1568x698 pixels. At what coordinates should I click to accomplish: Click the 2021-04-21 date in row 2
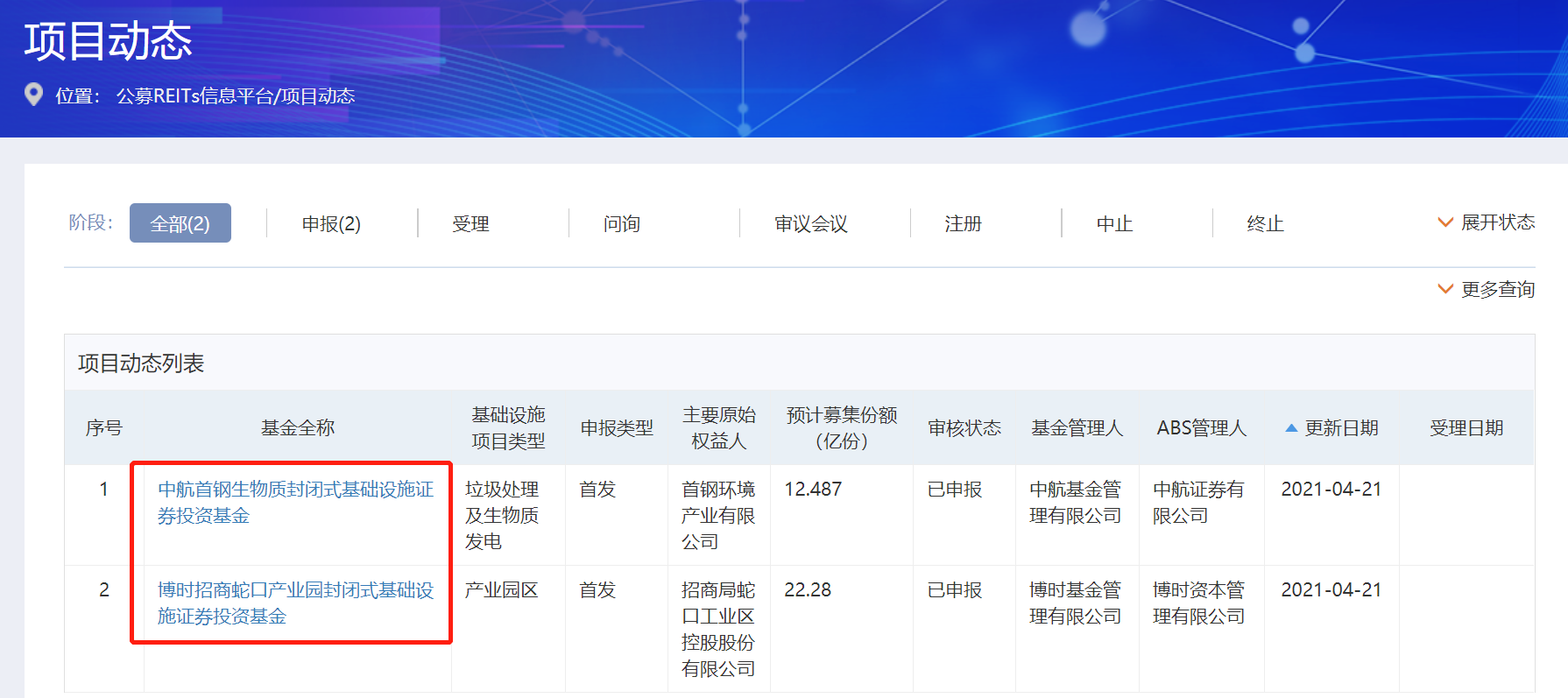(1331, 590)
